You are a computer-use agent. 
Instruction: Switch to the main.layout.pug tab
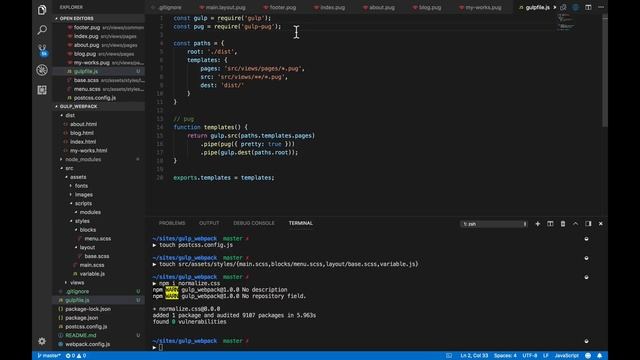point(222,7)
